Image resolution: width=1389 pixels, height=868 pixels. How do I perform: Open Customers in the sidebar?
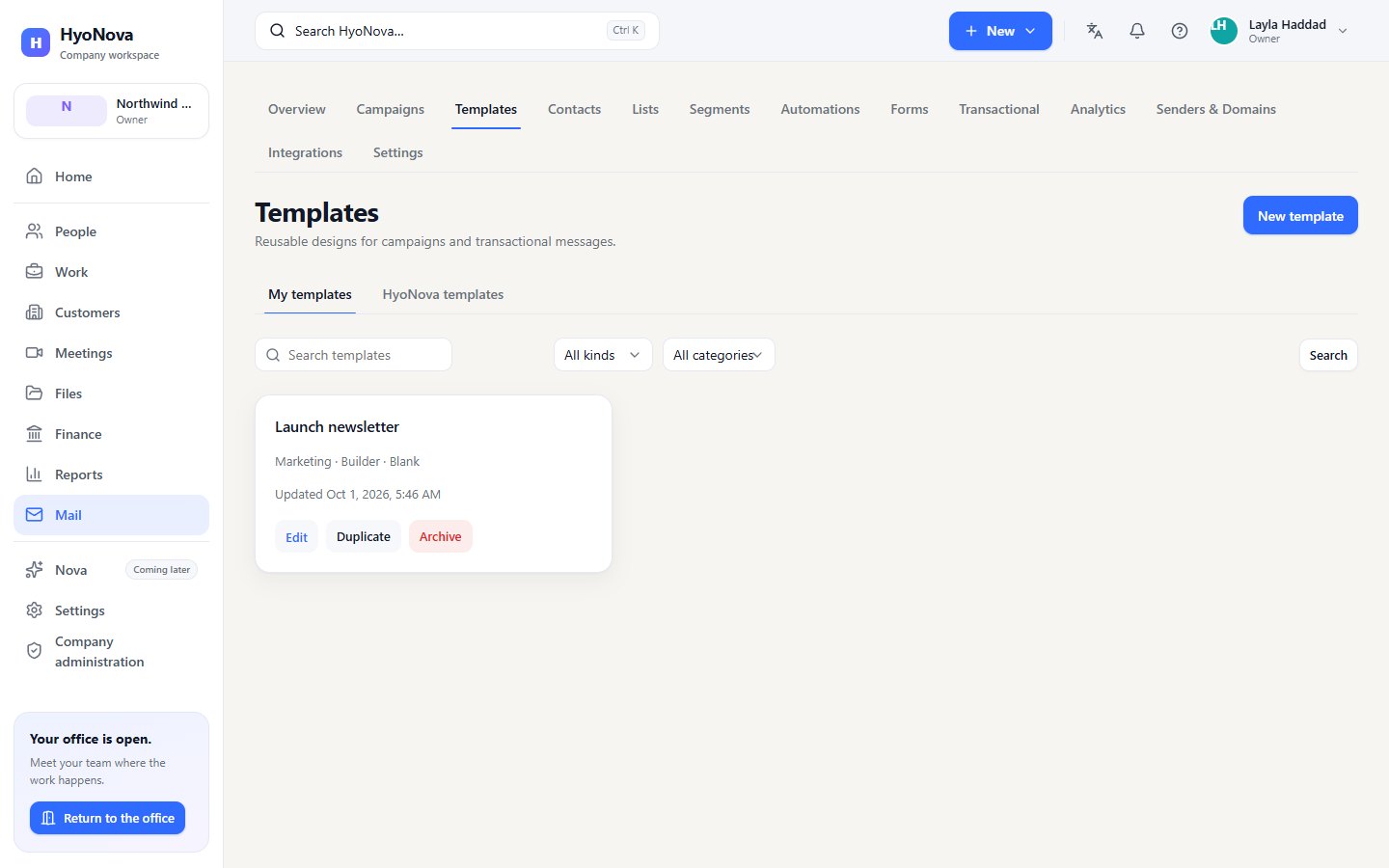pyautogui.click(x=111, y=312)
